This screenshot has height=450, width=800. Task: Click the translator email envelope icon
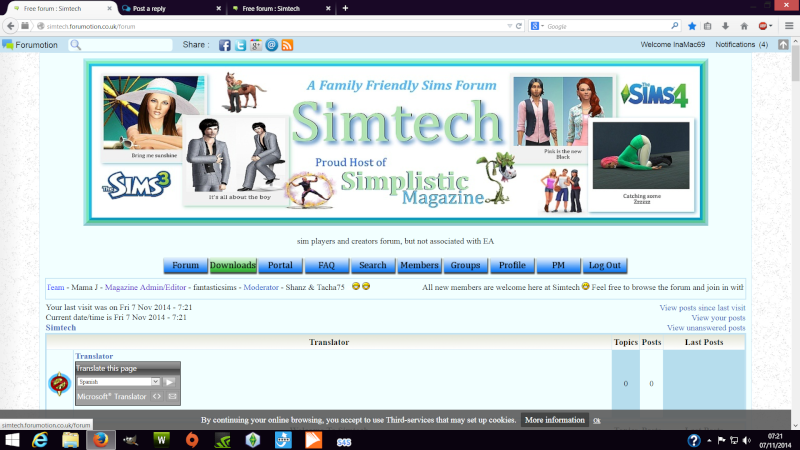pyautogui.click(x=172, y=396)
